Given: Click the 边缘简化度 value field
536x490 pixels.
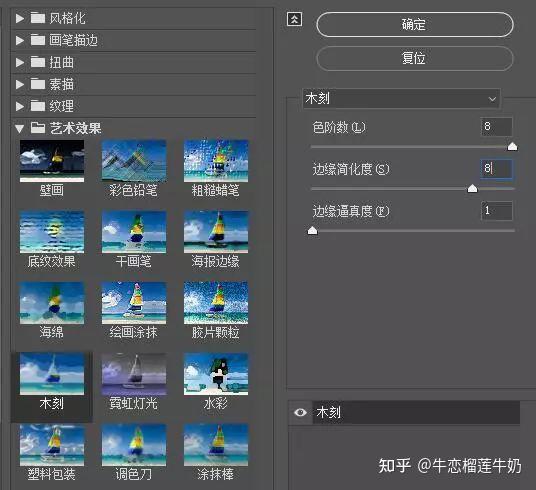Looking at the screenshot, I should pos(496,169).
